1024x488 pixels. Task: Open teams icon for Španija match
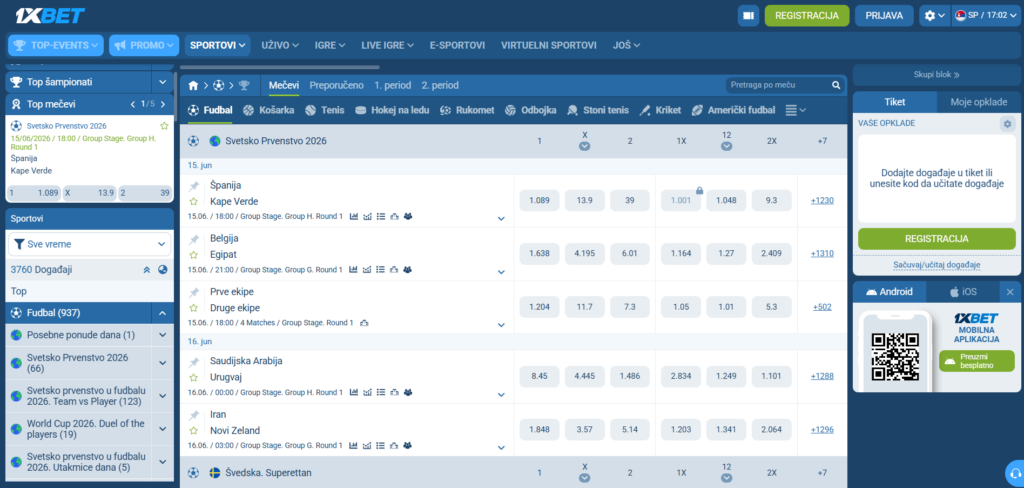click(x=408, y=216)
